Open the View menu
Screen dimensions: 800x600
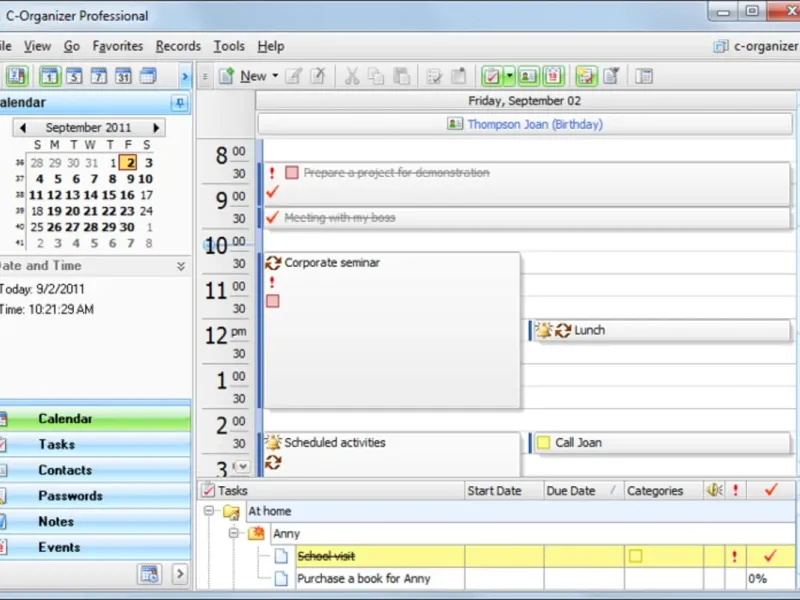tap(37, 46)
